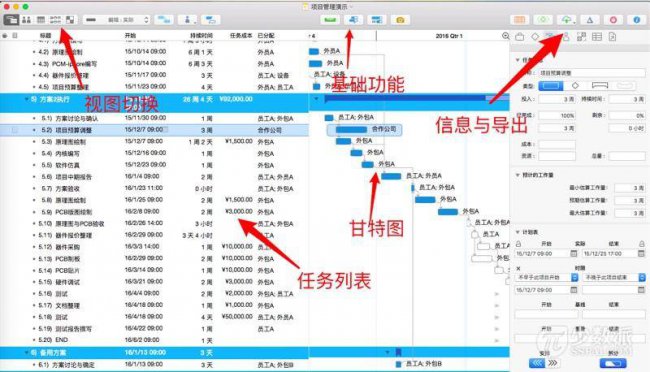This screenshot has height=372, width=650.
Task: Open the milestone inspector diamond tab
Action: pos(535,36)
